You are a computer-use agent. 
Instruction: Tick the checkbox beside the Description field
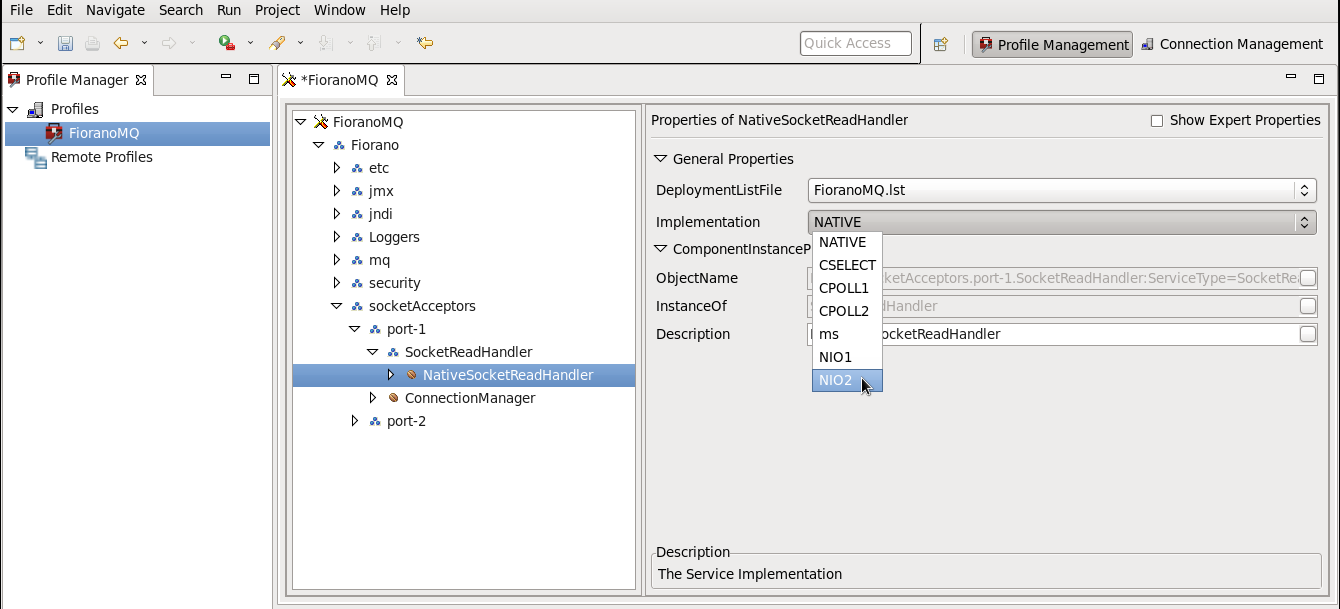[1307, 334]
